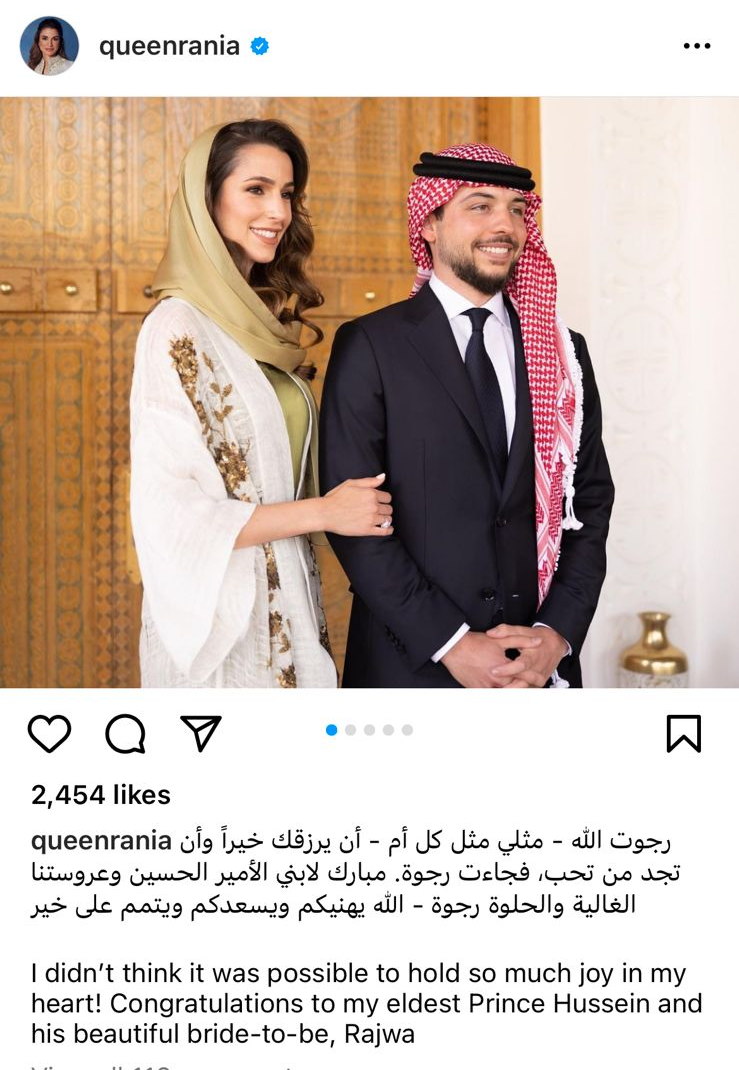The image size is (739, 1070).
Task: Jump to second carousel dot
Action: [x=351, y=730]
